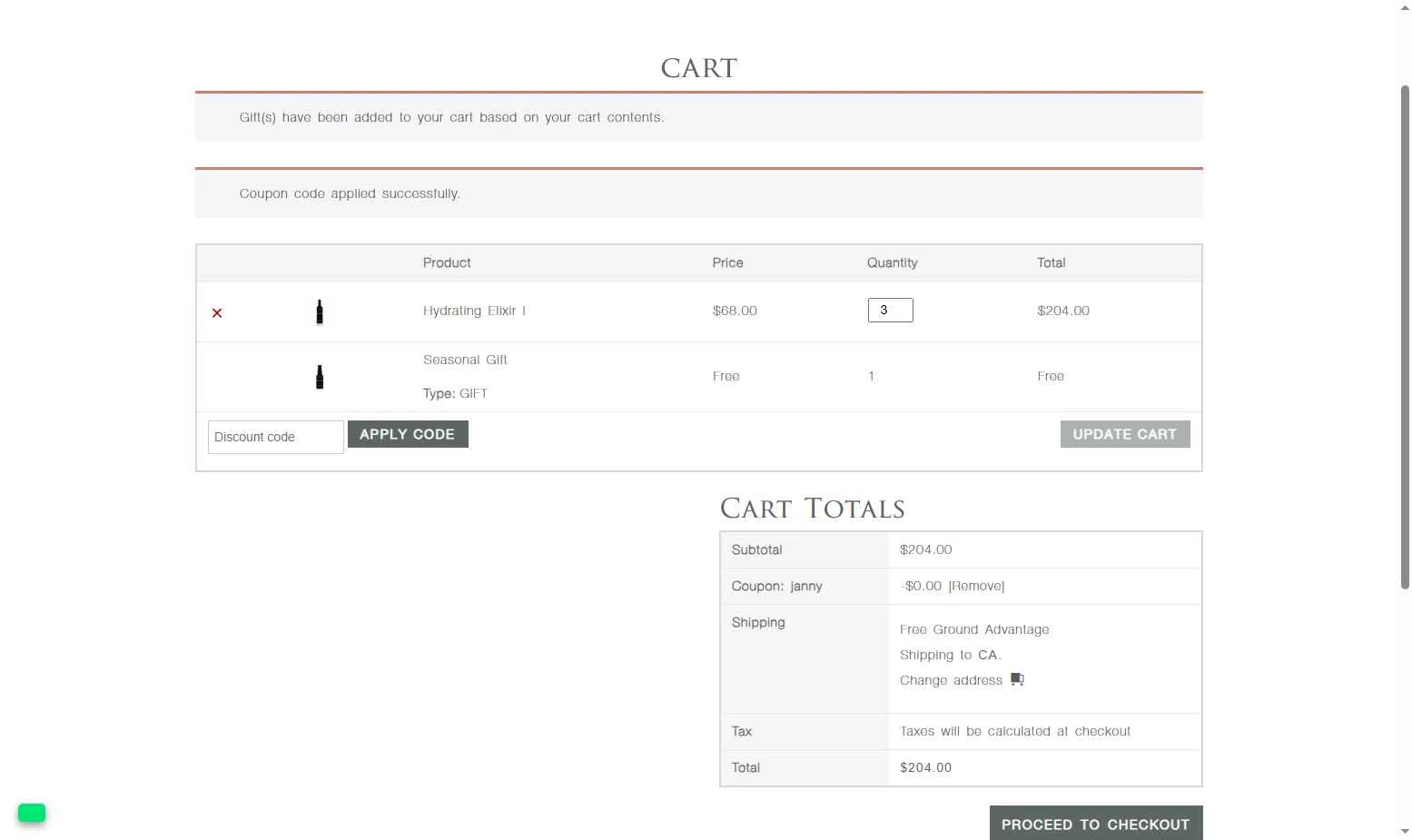
Task: Click the delivery truck icon beside Change address
Action: [1017, 679]
